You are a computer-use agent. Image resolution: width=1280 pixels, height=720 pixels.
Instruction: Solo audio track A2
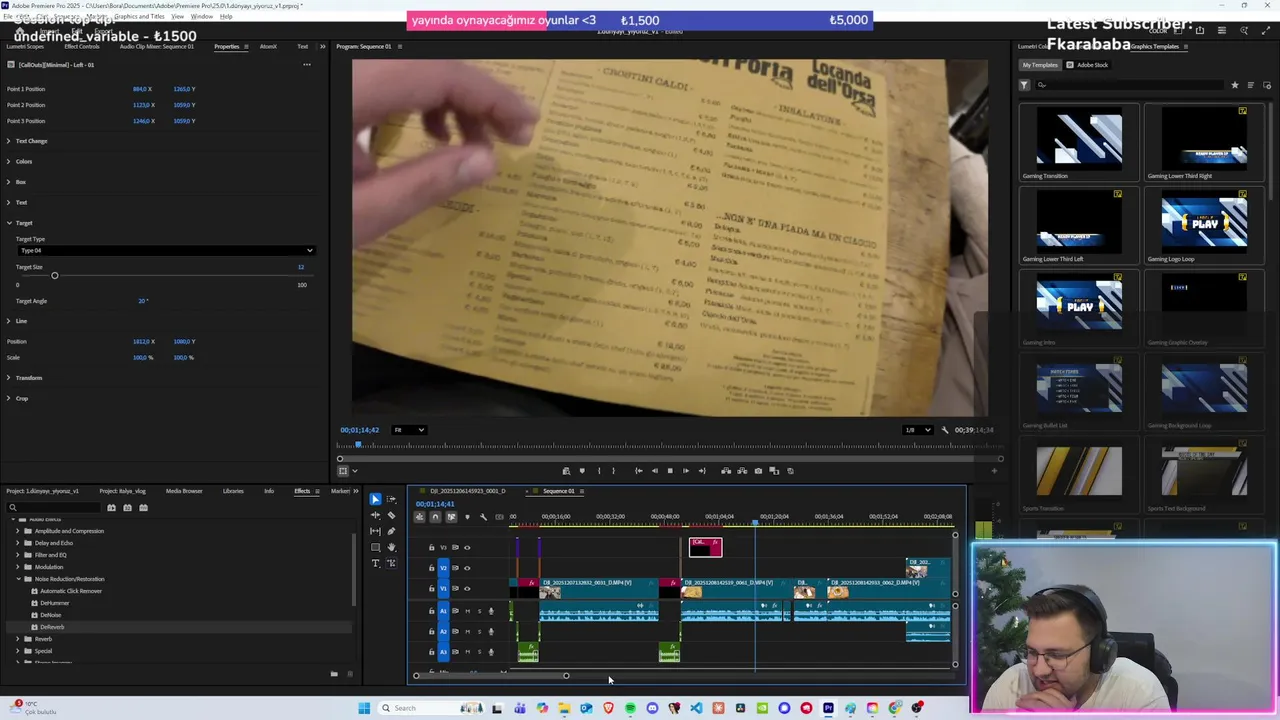click(x=479, y=632)
